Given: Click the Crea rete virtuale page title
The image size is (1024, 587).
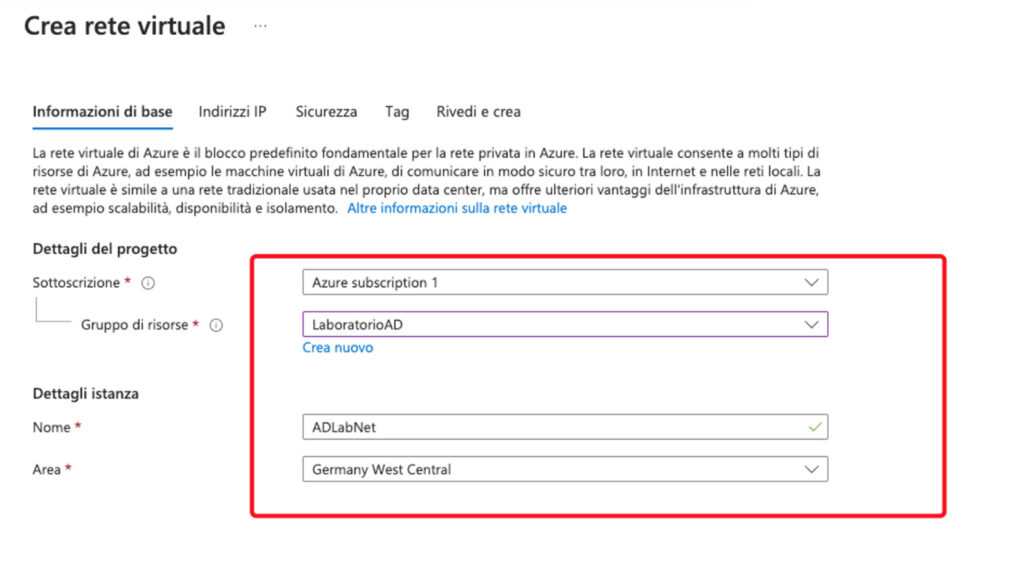Looking at the screenshot, I should tap(125, 27).
